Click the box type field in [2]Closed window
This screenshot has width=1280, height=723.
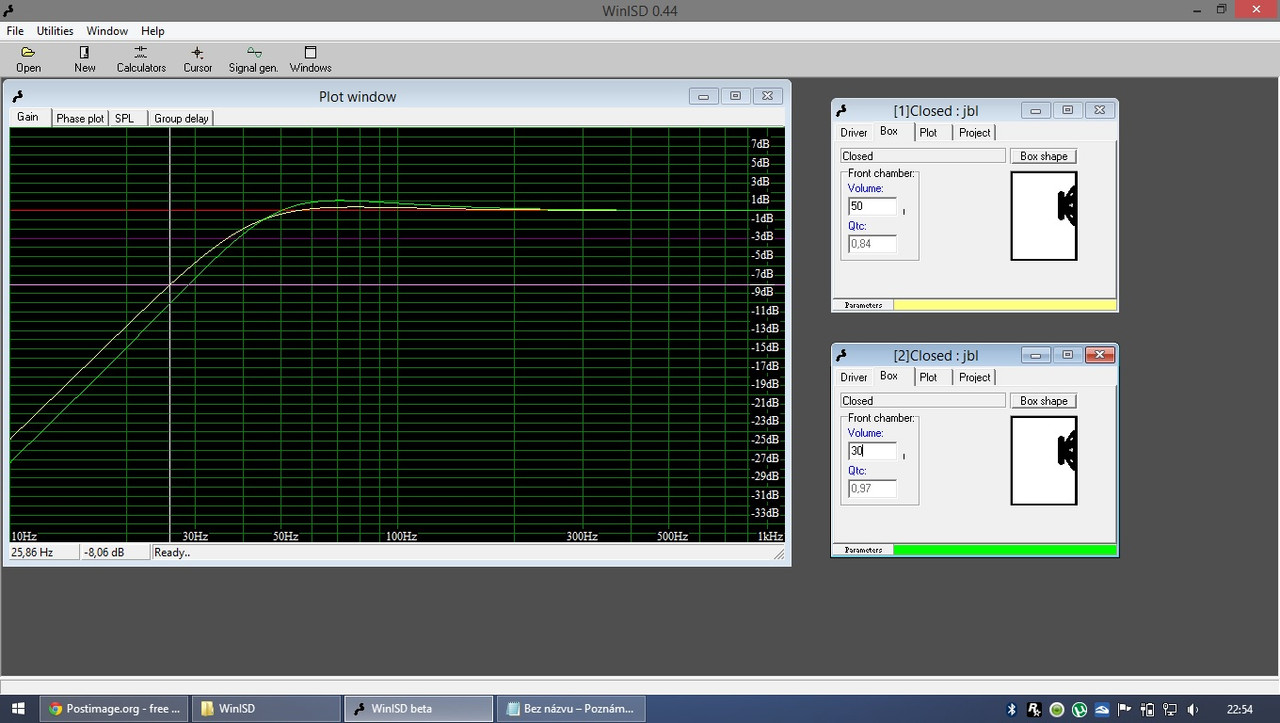(922, 401)
